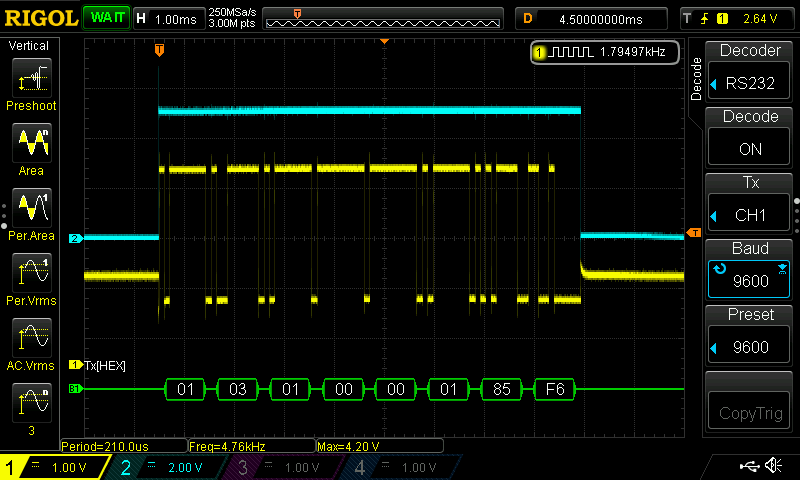Click the decoded byte 85
Viewport: 800px width, 480px height.
pos(502,389)
